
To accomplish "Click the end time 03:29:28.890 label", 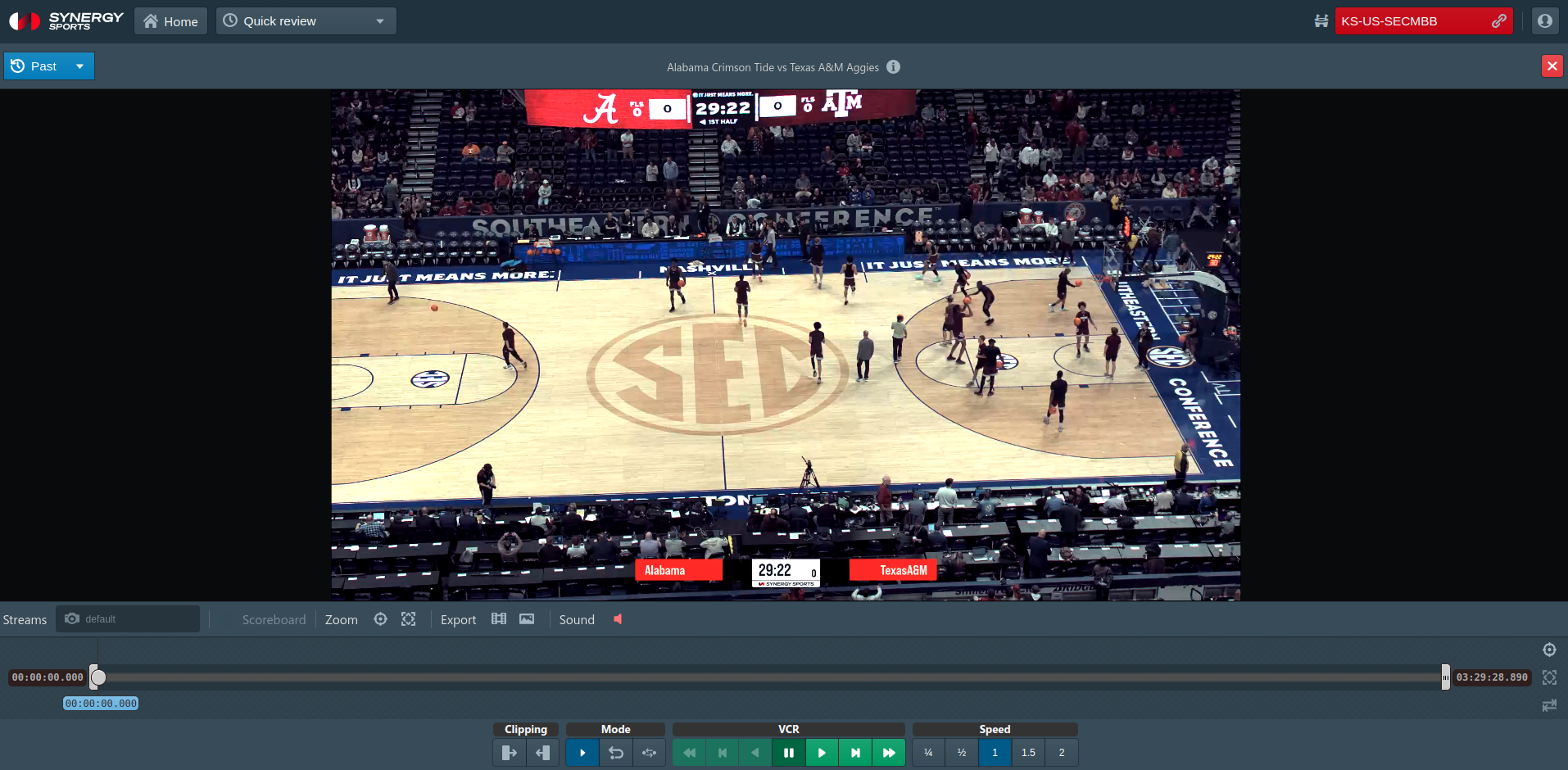I will tap(1492, 677).
